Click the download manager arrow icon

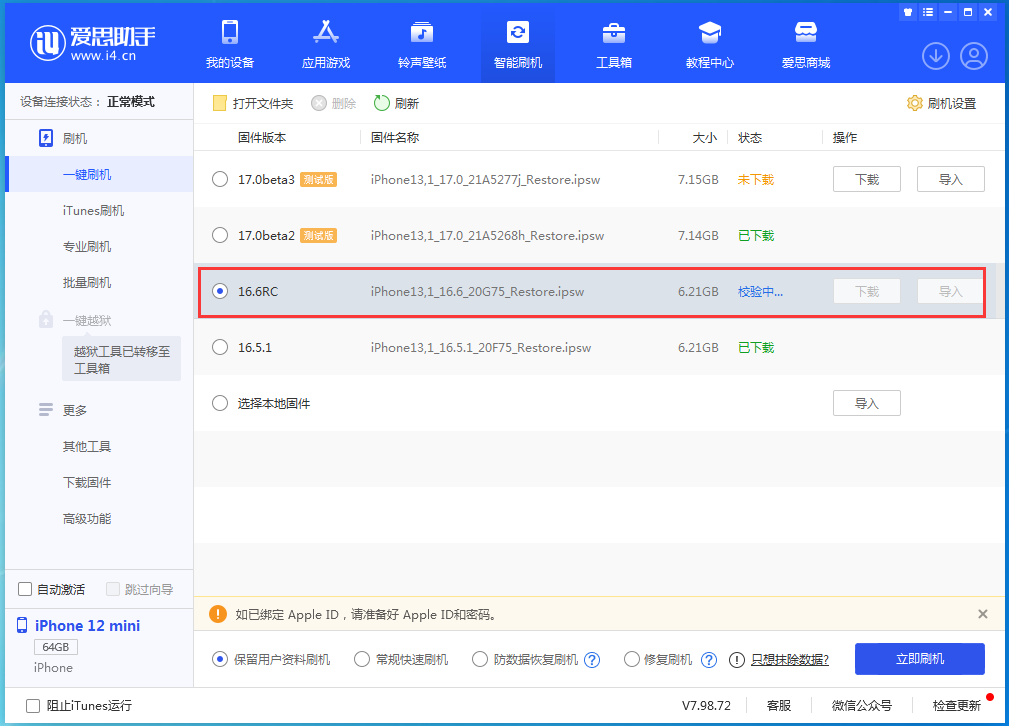point(936,56)
